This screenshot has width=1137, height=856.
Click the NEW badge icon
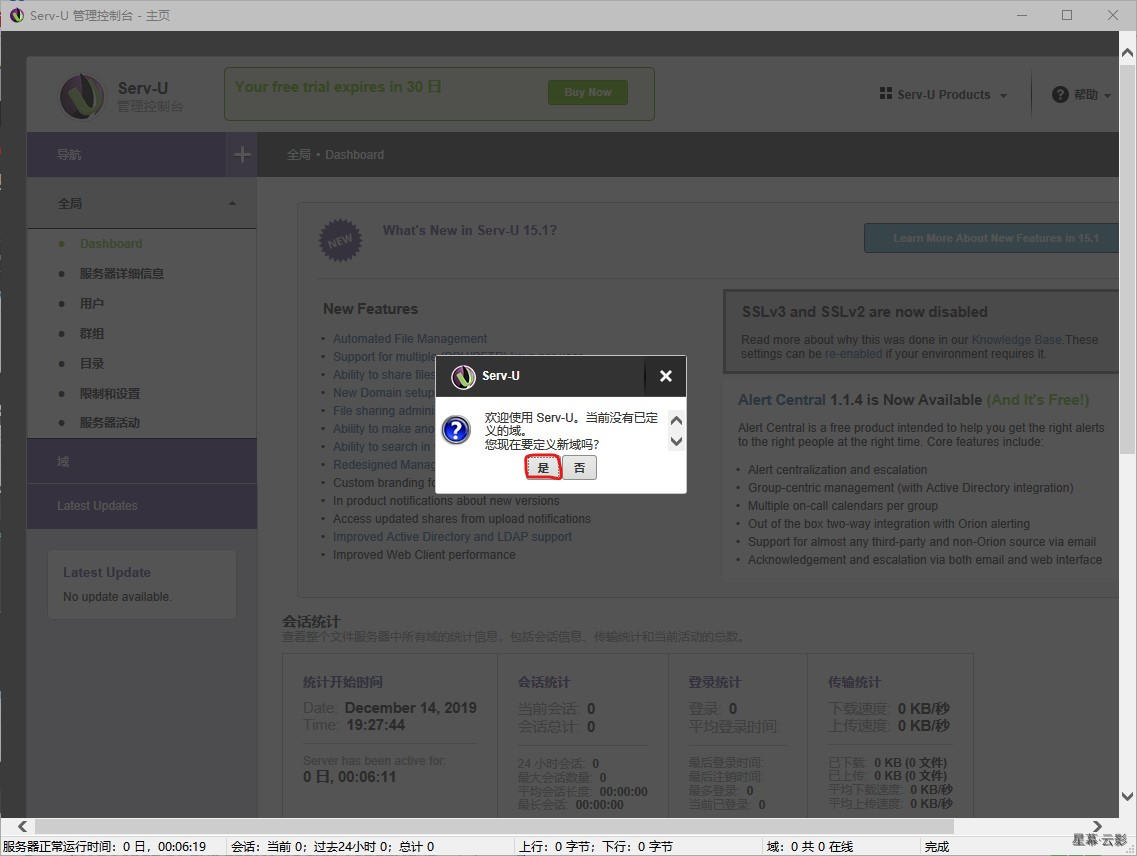coord(340,240)
